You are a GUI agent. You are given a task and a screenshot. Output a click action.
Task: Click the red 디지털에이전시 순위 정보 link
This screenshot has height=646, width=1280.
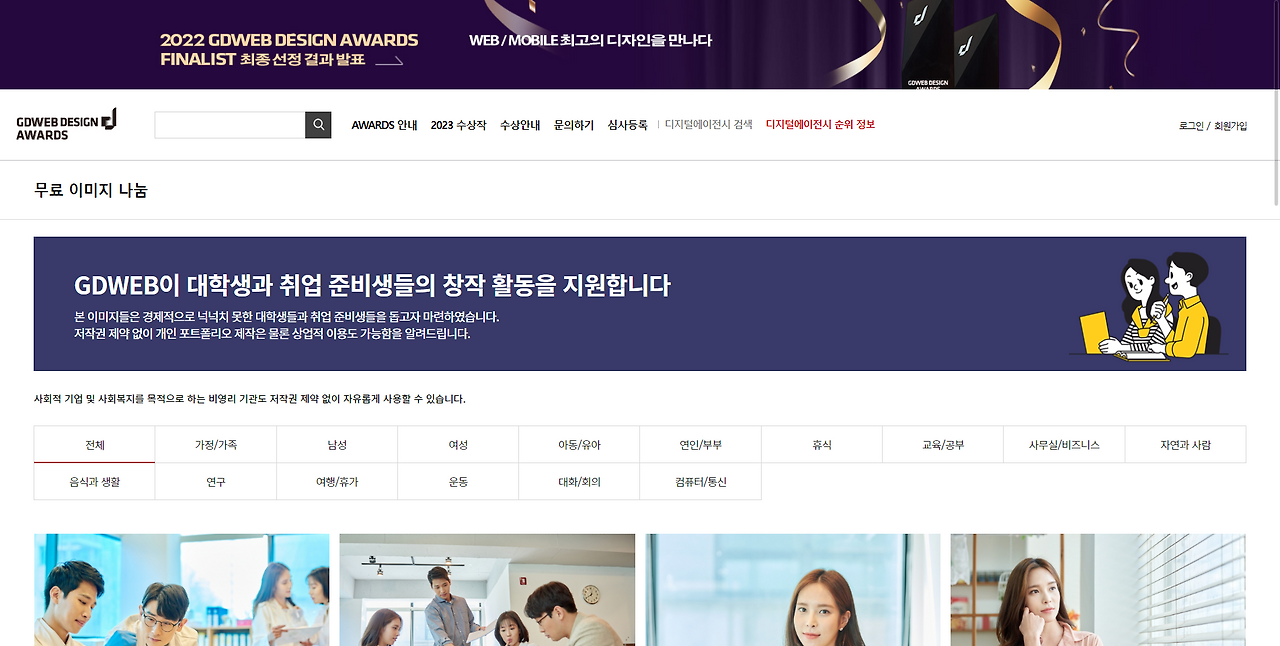[x=819, y=124]
